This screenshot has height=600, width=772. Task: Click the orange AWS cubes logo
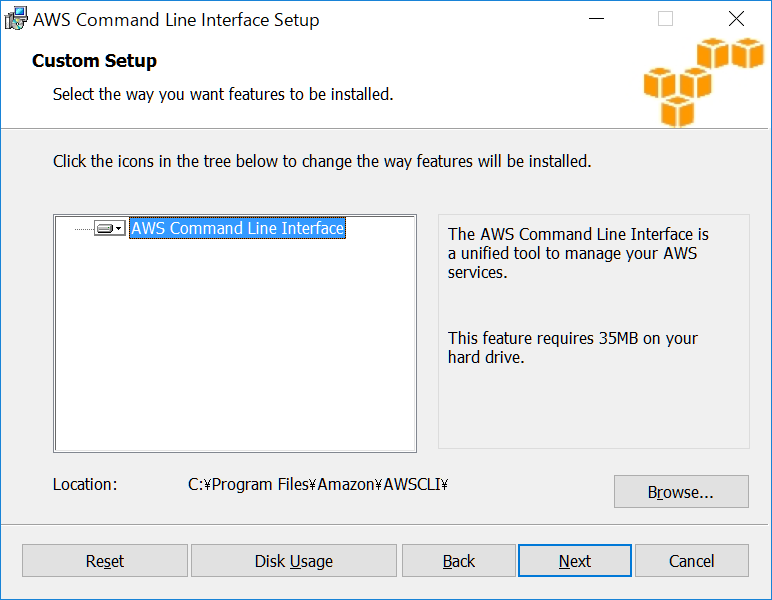coord(703,82)
